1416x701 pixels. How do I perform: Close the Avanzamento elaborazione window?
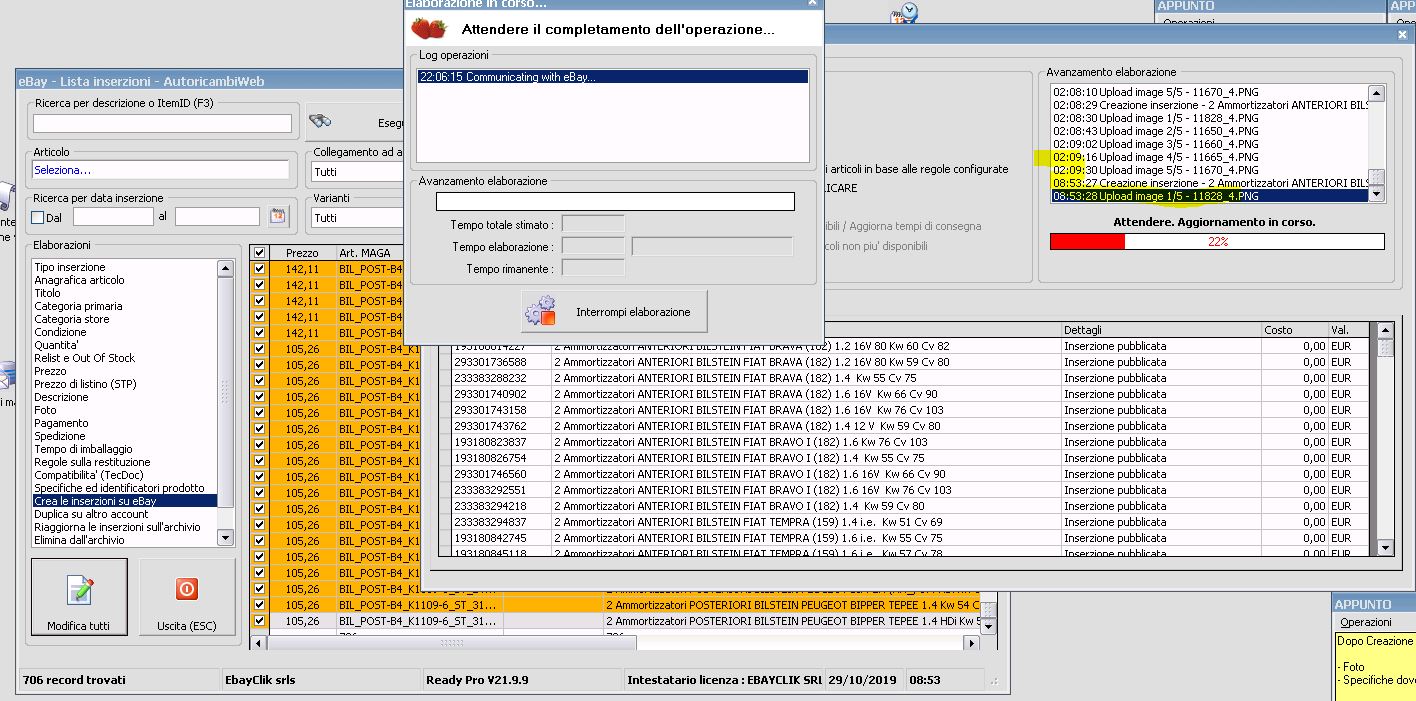[1402, 34]
